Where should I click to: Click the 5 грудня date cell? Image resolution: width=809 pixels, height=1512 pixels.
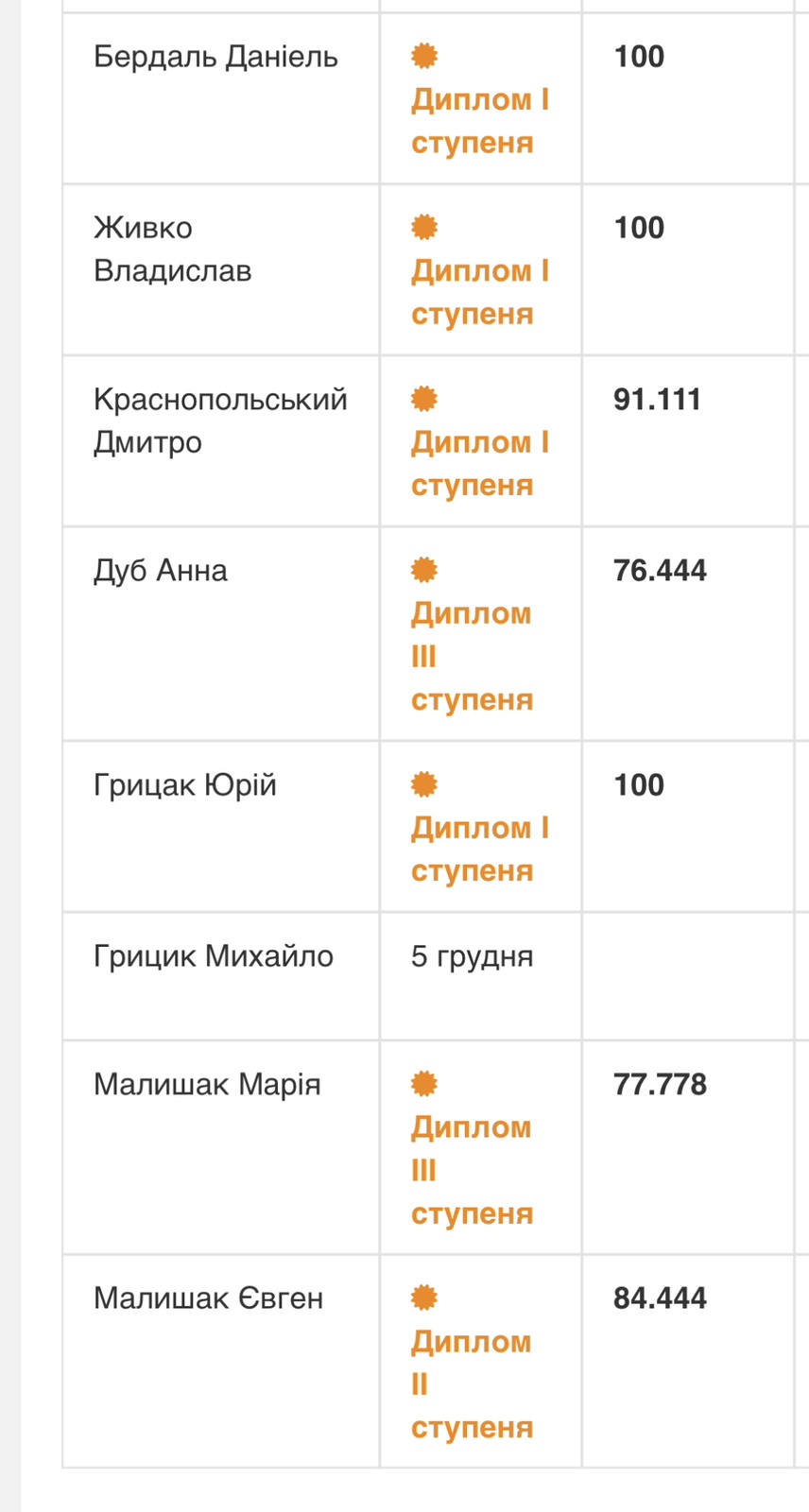[472, 956]
